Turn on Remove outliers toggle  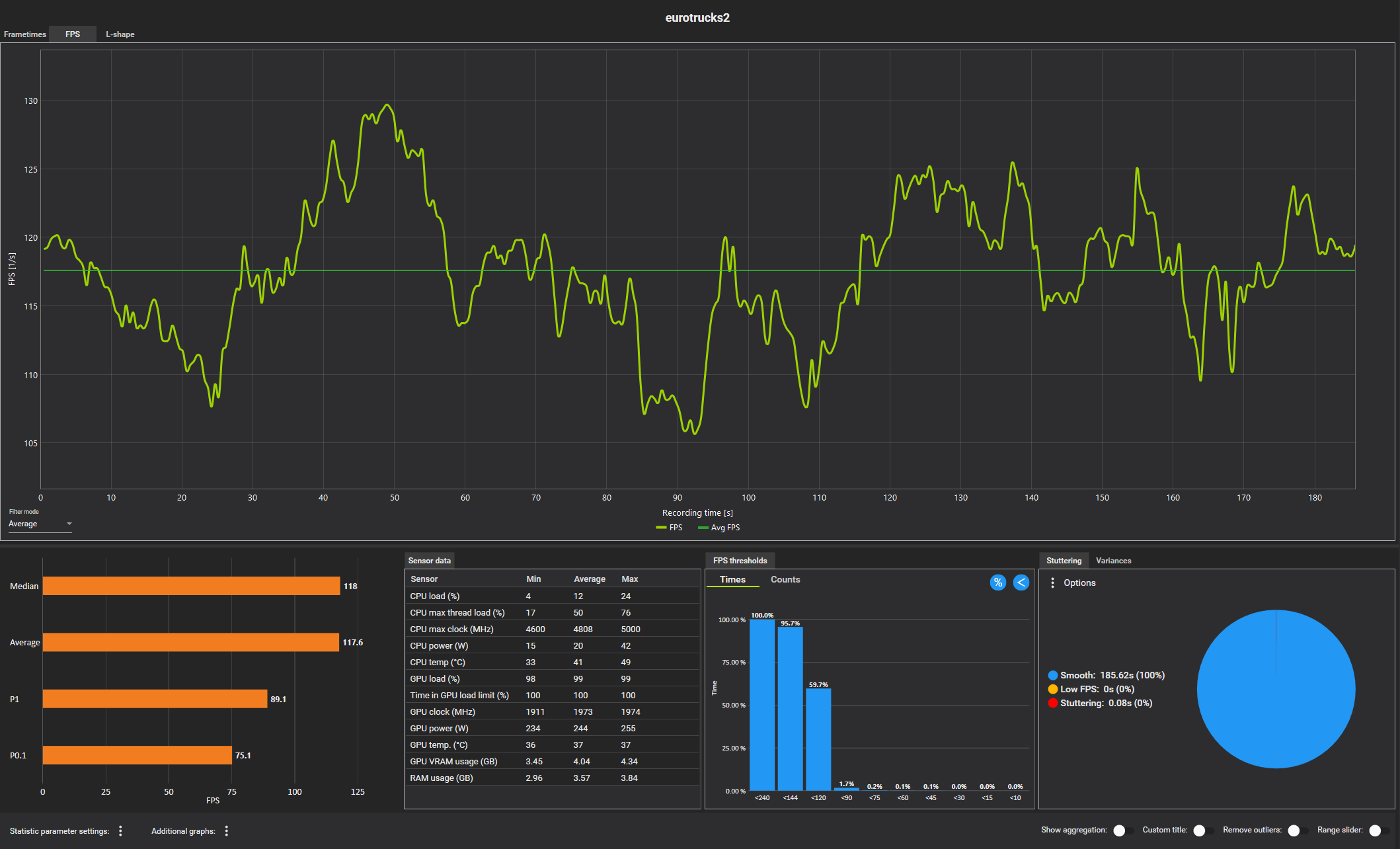click(x=1298, y=830)
